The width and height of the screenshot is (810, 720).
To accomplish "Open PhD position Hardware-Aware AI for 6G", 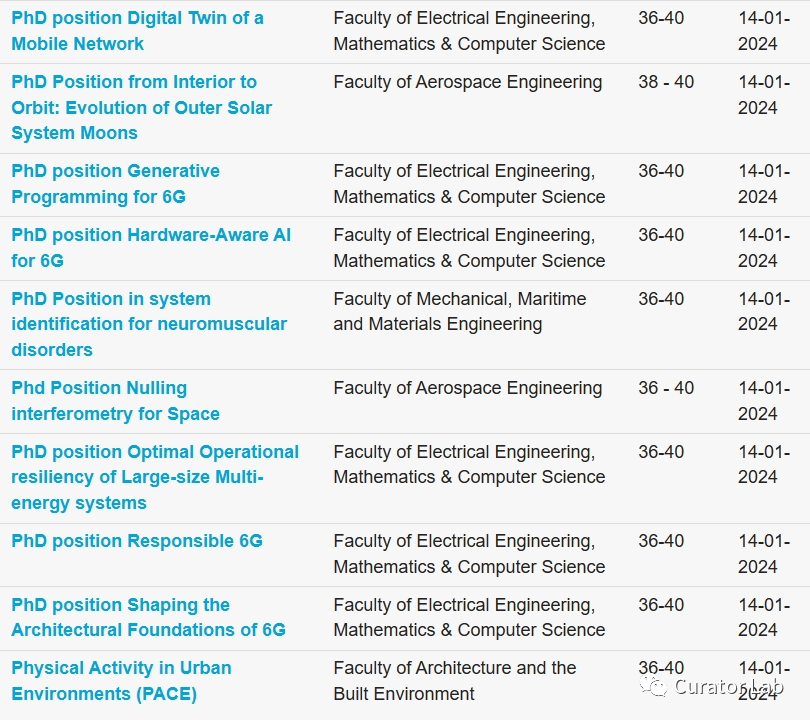I will [151, 248].
